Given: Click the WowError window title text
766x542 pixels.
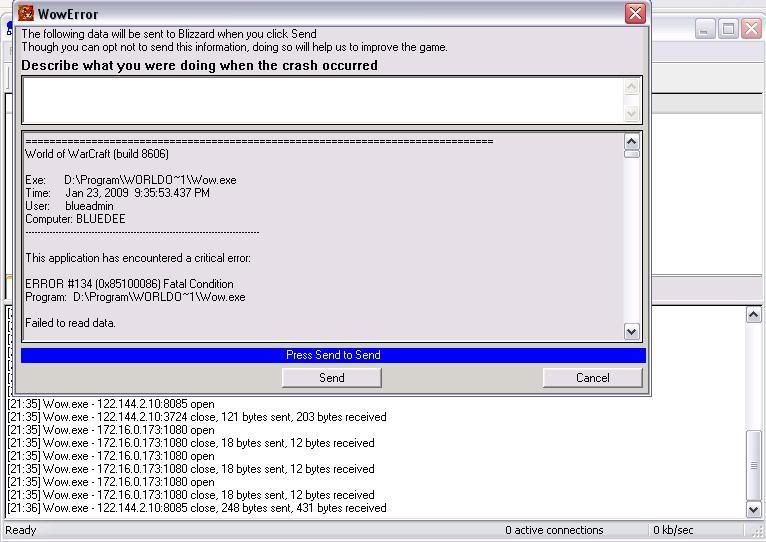Looking at the screenshot, I should pyautogui.click(x=67, y=14).
